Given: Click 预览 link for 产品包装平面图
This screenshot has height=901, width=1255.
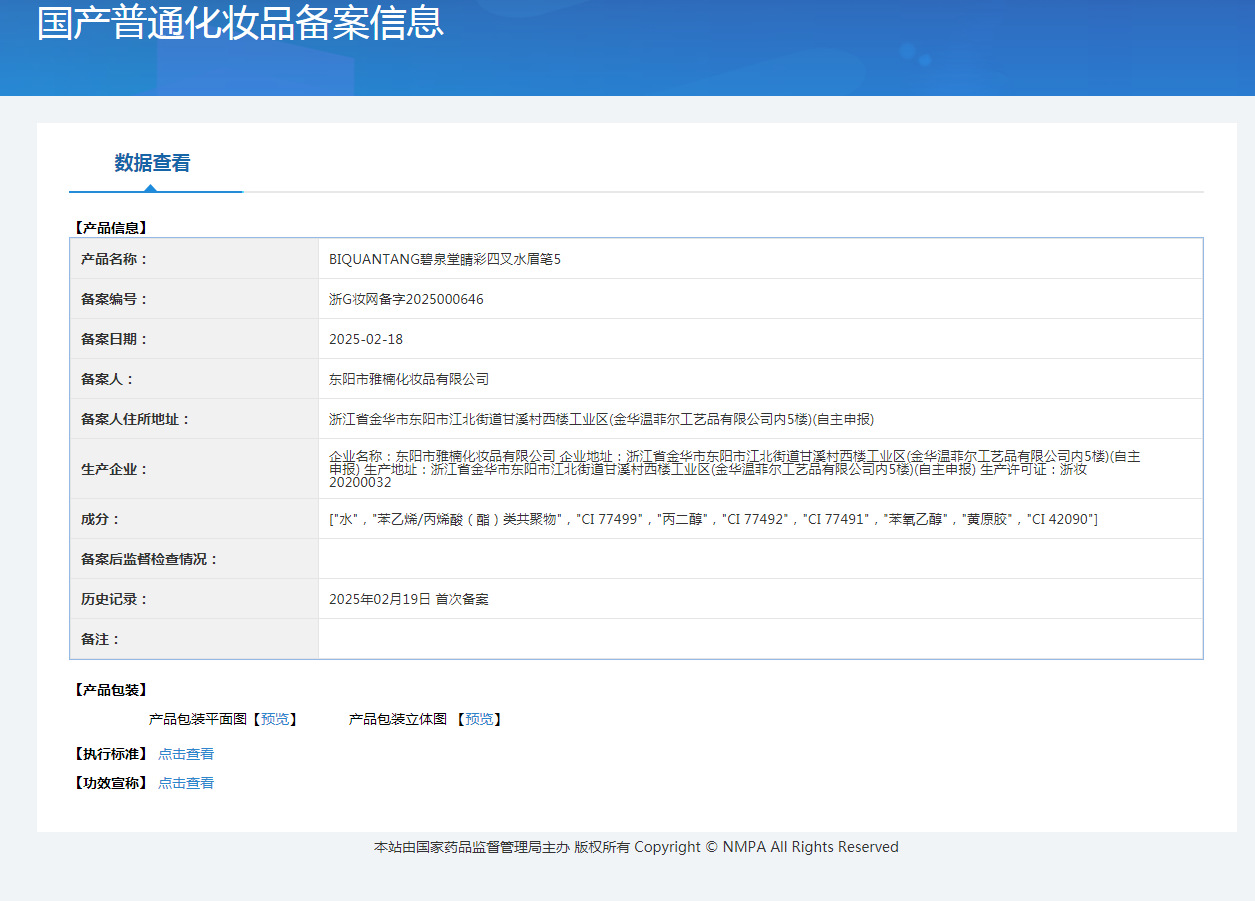Looking at the screenshot, I should pyautogui.click(x=274, y=719).
